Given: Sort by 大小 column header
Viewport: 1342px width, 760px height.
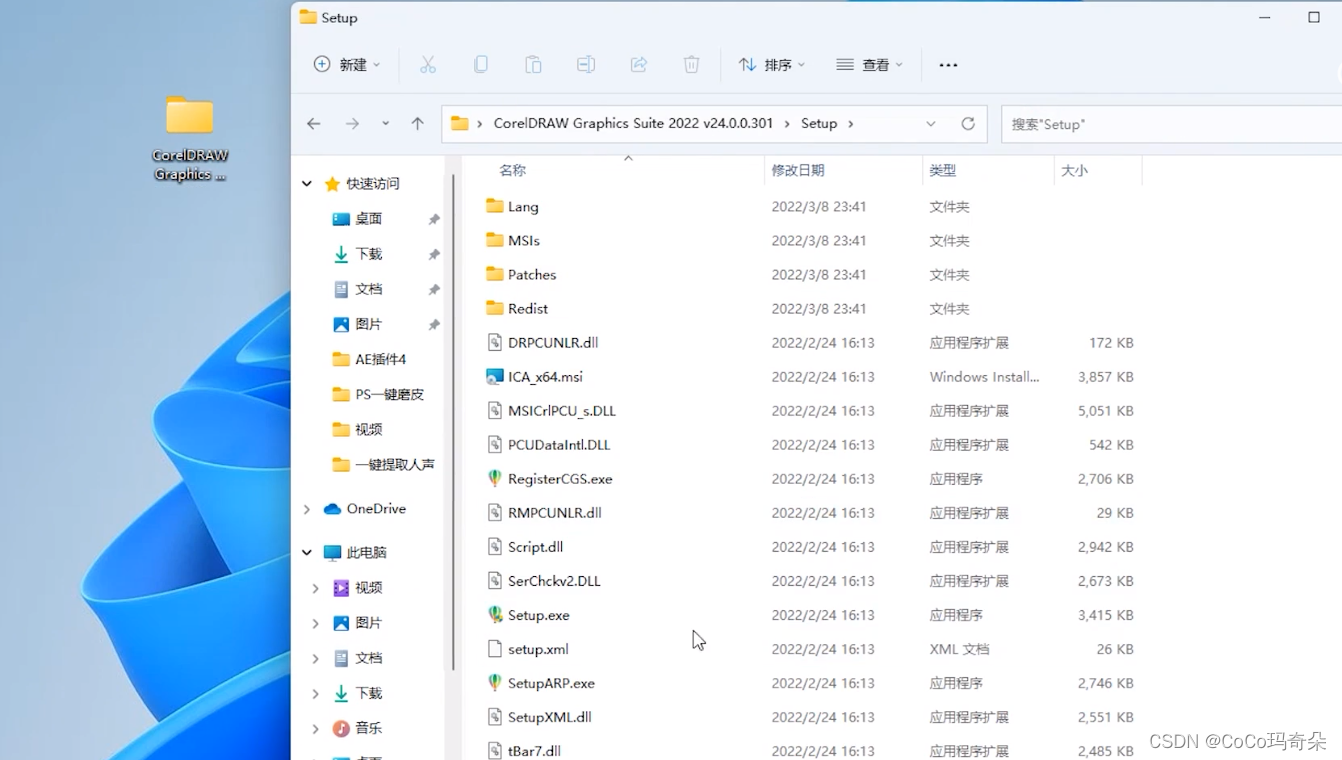Looking at the screenshot, I should pyautogui.click(x=1075, y=171).
